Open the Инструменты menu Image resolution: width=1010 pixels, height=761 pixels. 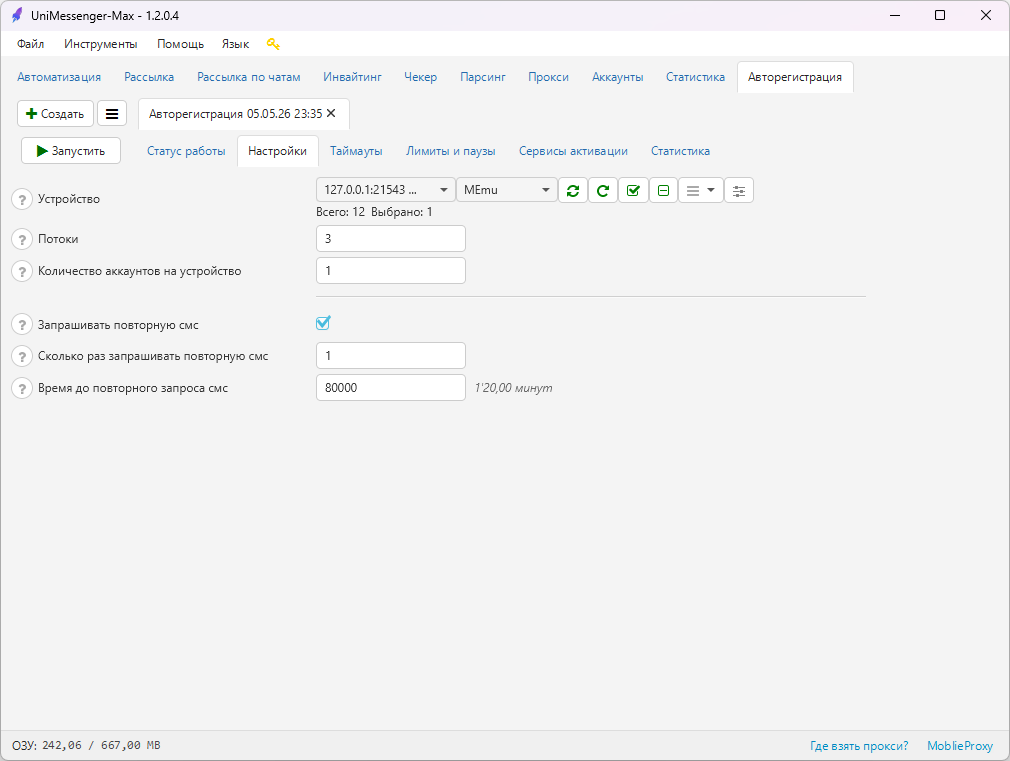point(100,44)
